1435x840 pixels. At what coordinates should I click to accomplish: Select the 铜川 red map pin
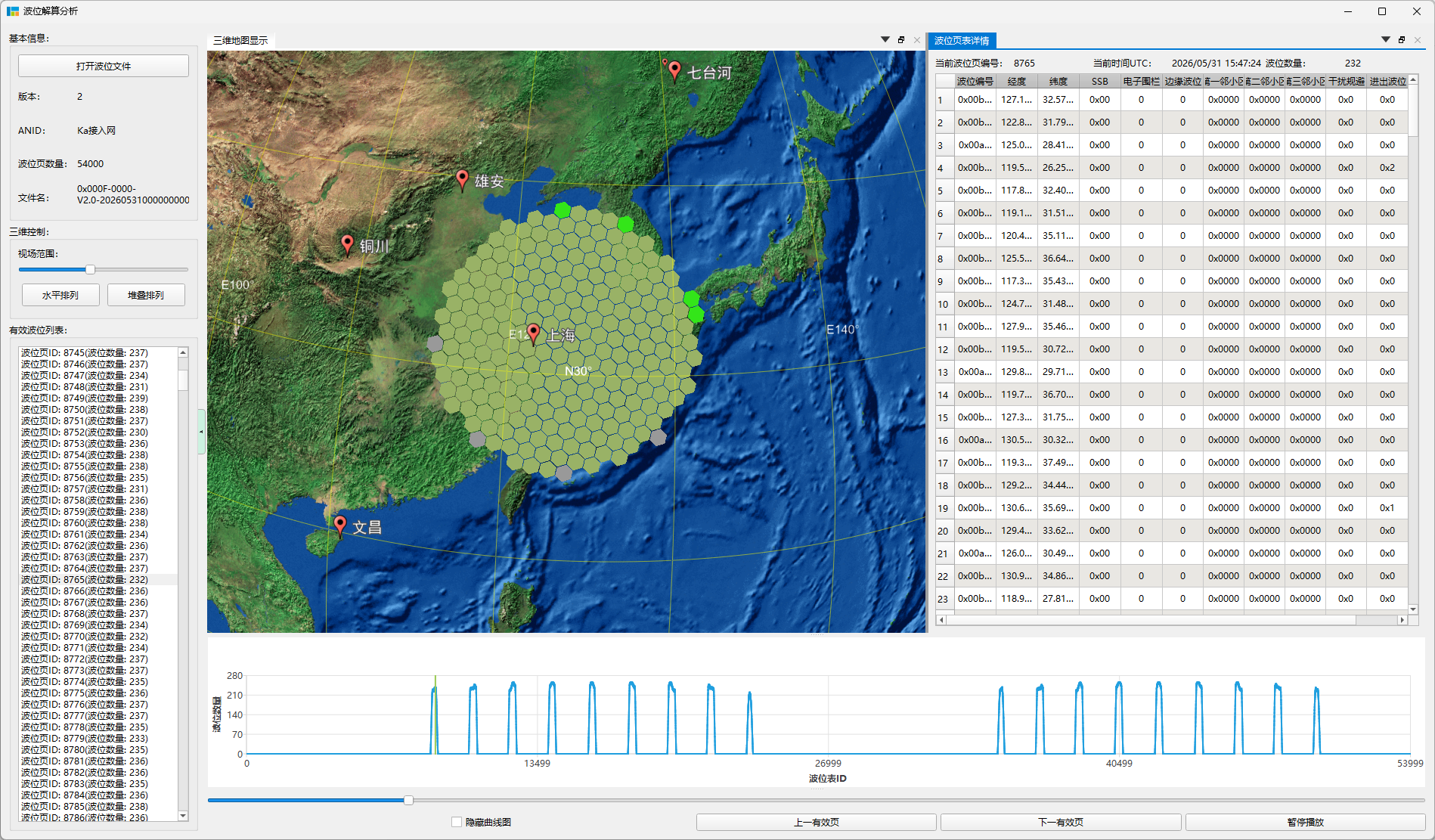pyautogui.click(x=347, y=244)
